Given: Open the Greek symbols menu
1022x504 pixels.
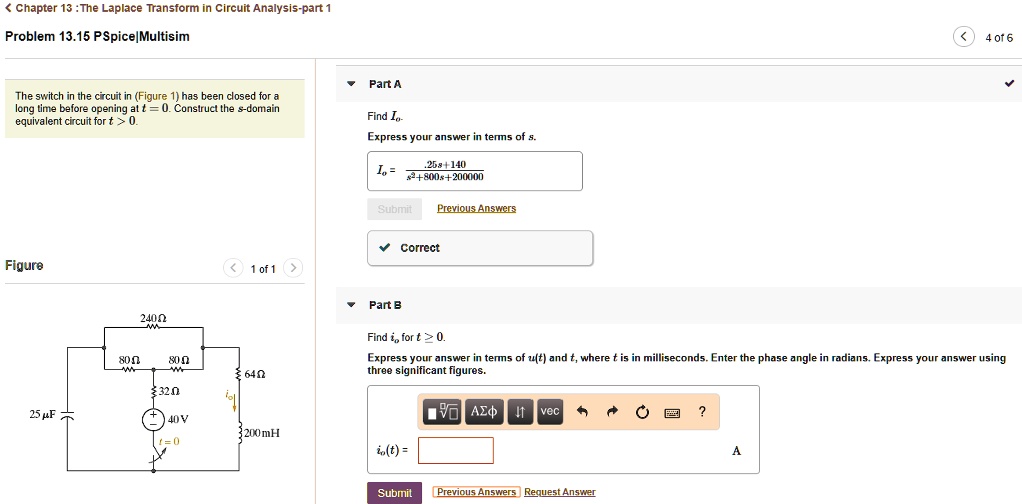Looking at the screenshot, I should (484, 411).
